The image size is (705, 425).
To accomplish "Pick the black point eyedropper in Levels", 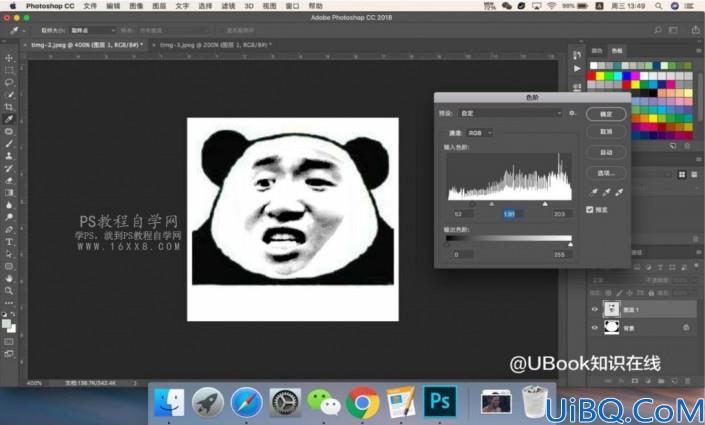I will (x=593, y=192).
